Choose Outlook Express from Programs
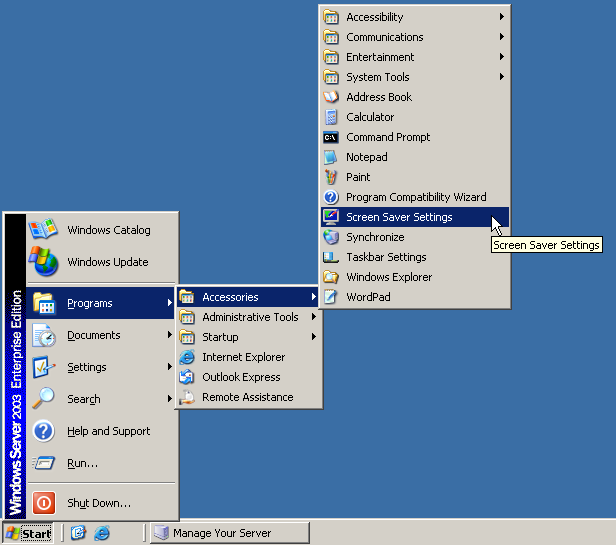The image size is (616, 545). tap(241, 377)
